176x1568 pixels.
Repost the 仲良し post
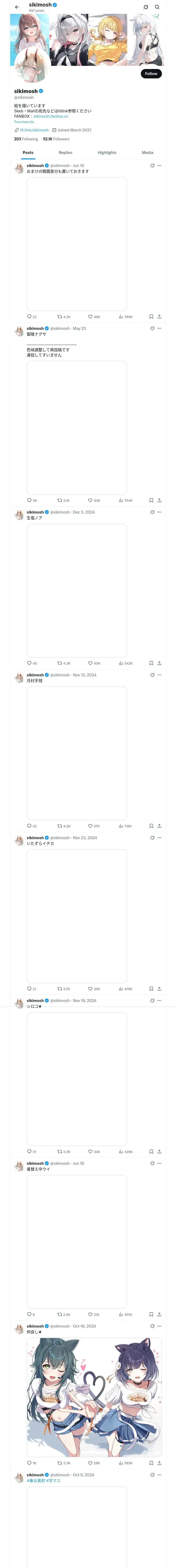60,1463
